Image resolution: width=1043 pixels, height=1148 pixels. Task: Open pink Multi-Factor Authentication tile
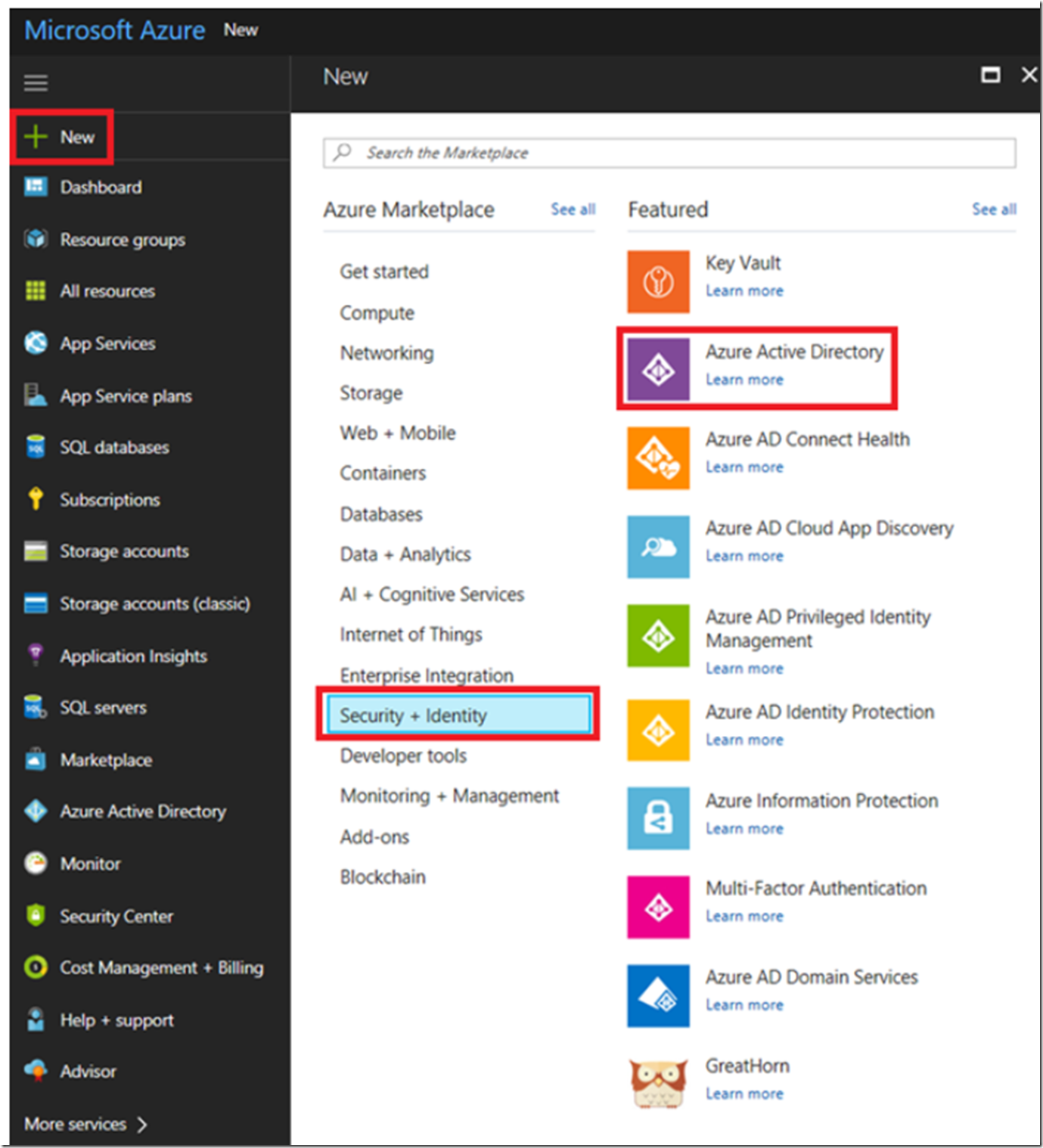point(658,907)
